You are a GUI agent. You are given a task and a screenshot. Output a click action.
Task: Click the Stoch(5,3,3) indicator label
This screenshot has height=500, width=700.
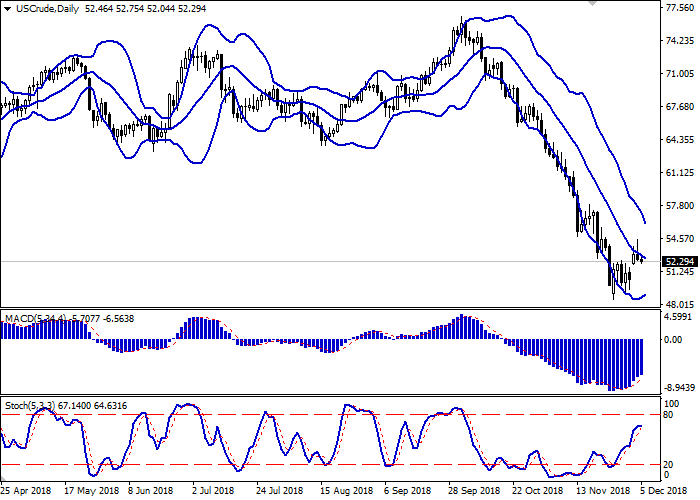click(x=30, y=406)
